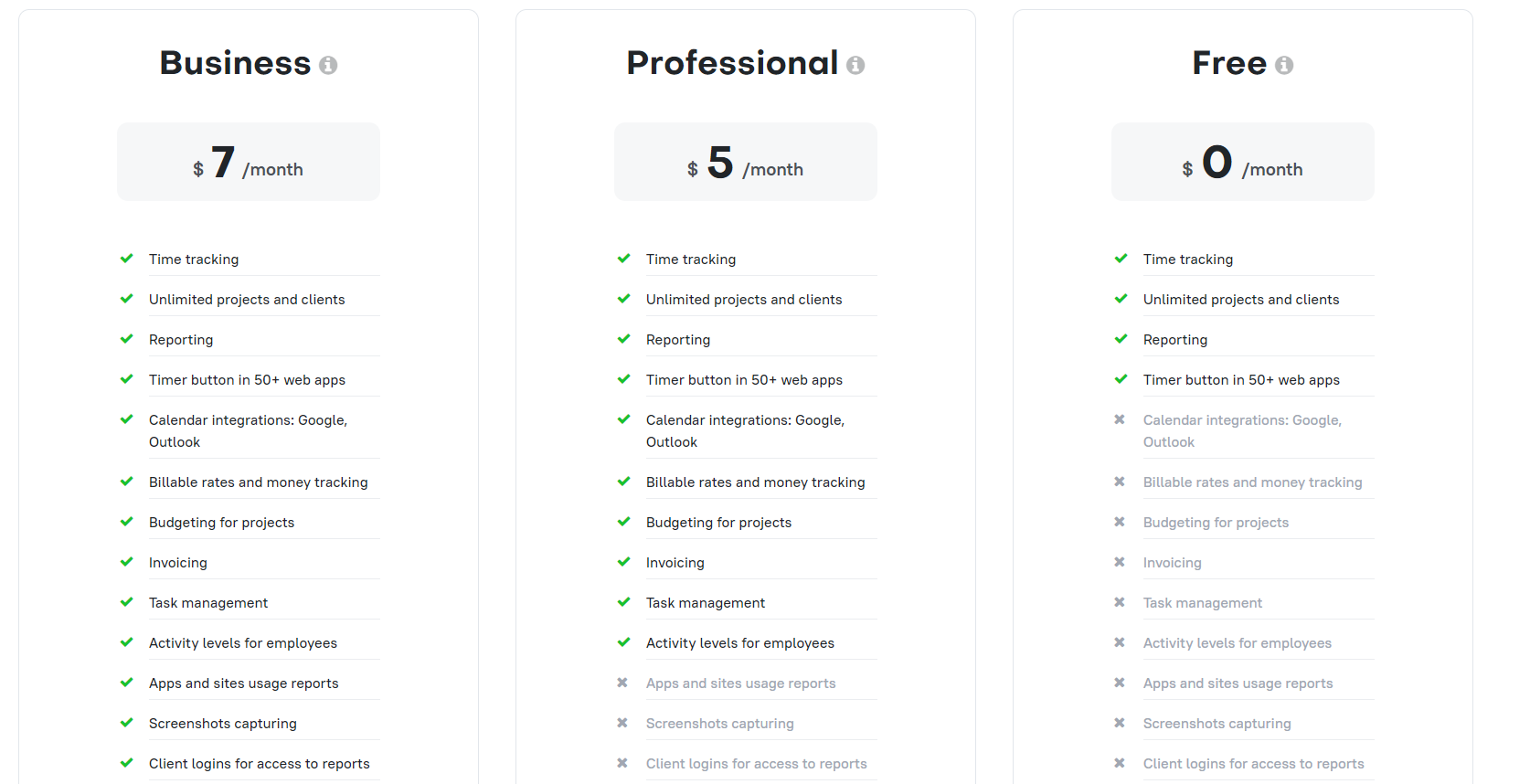Click the green checkmark for Business Time tracking
Viewport: 1530px width, 784px height.
126,259
